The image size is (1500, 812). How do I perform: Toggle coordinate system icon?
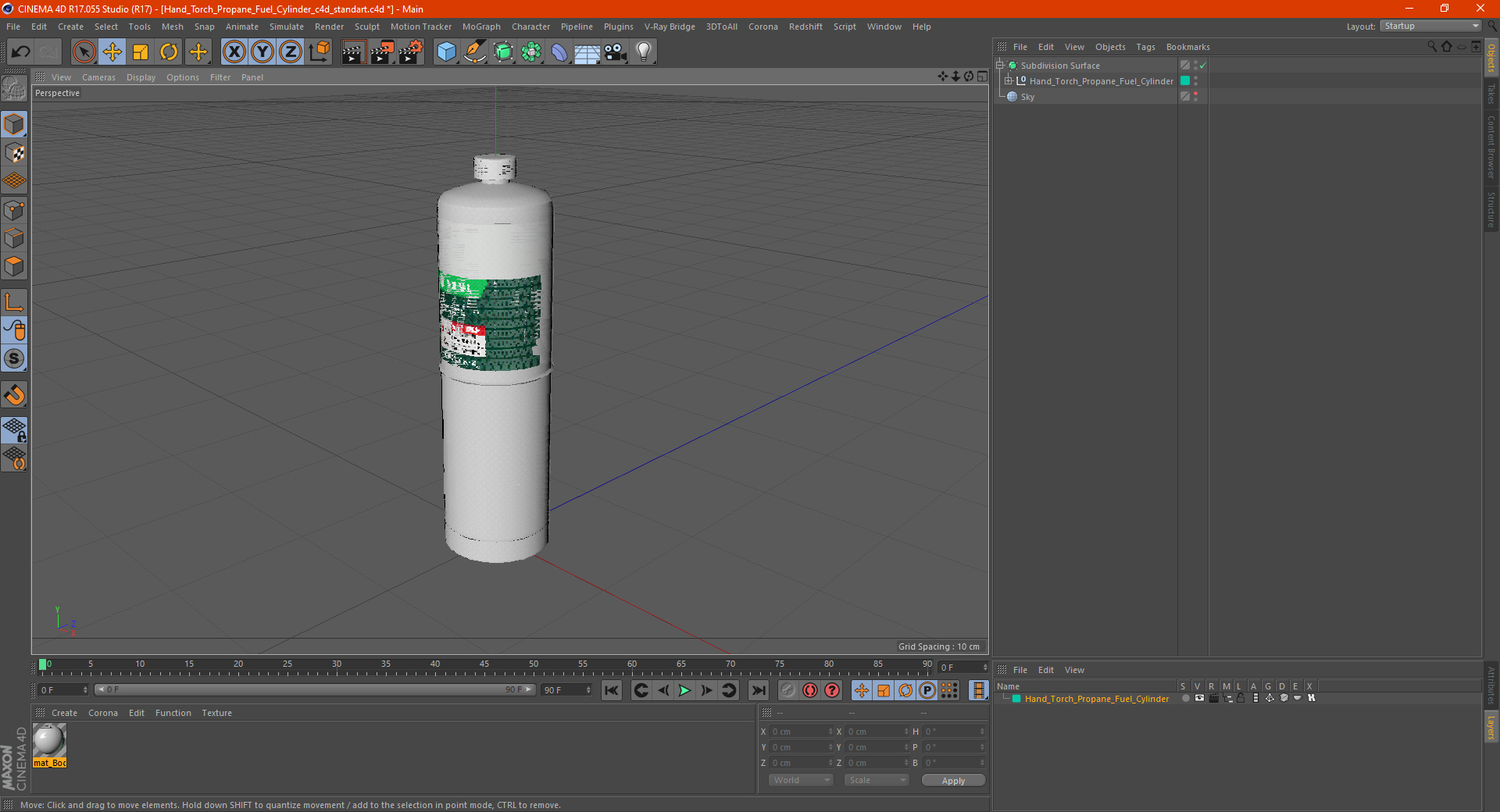coord(319,52)
